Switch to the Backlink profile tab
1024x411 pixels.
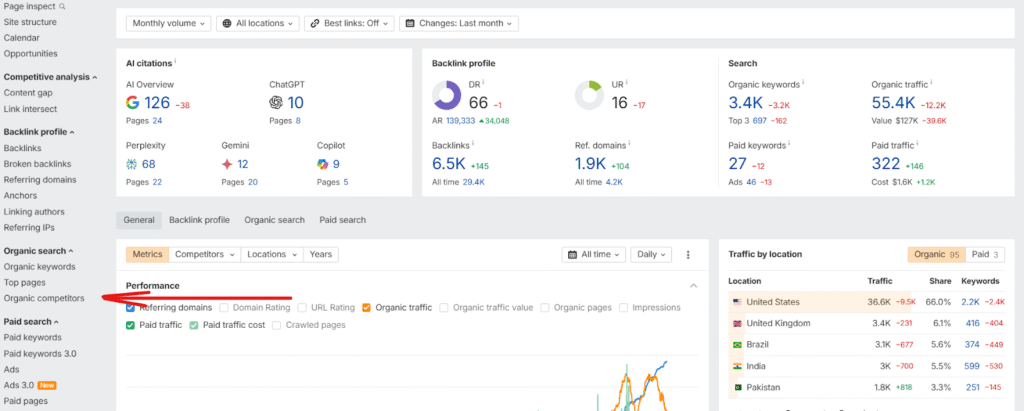click(199, 220)
